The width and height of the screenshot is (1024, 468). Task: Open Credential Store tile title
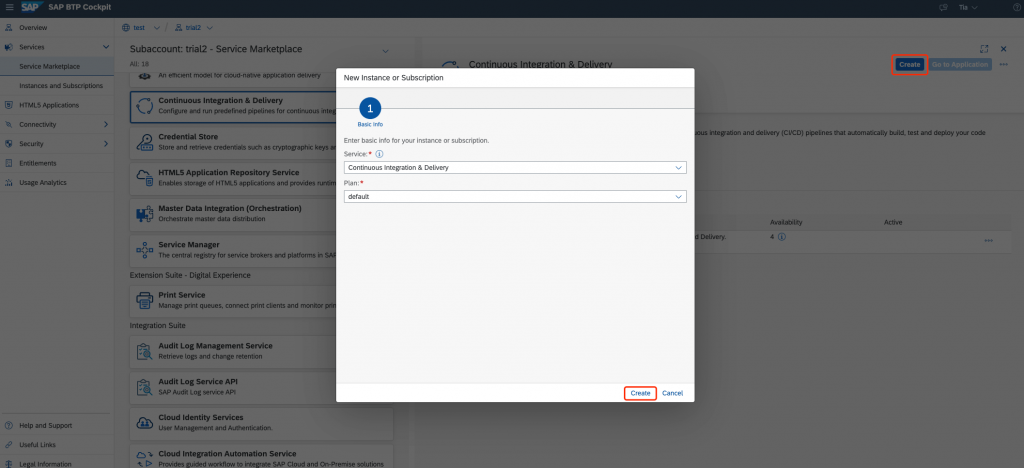click(188, 136)
